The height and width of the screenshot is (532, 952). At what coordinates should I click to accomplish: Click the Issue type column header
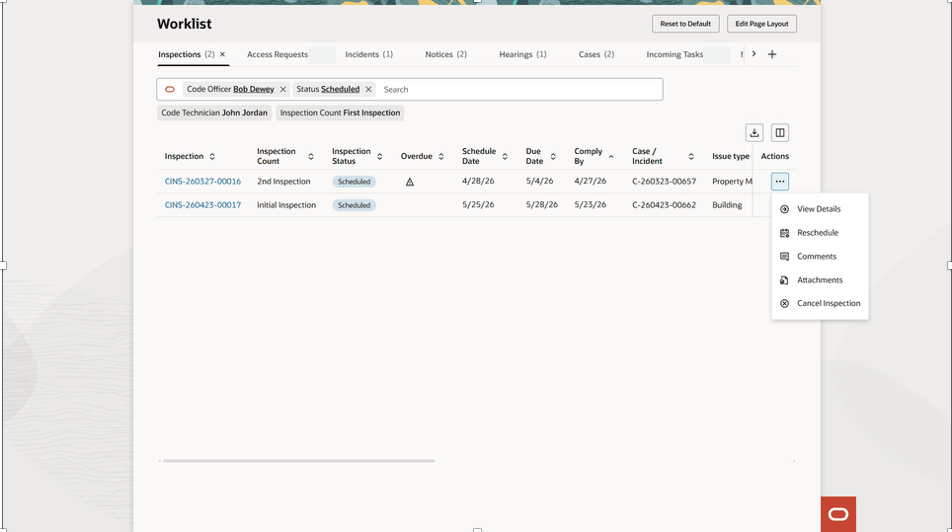tap(730, 156)
